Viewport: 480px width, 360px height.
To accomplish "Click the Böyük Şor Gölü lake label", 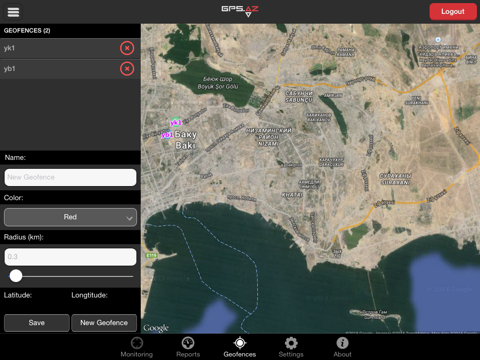I will point(218,83).
